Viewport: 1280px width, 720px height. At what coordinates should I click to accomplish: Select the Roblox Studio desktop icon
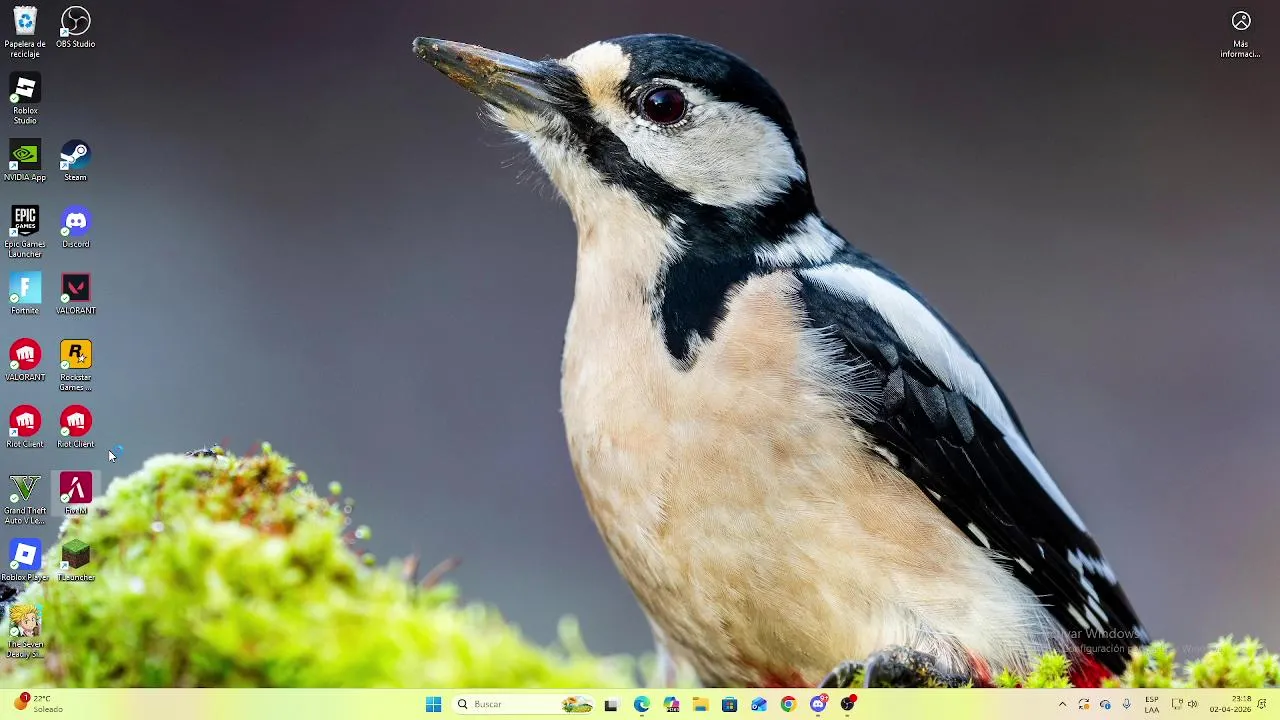pos(25,99)
